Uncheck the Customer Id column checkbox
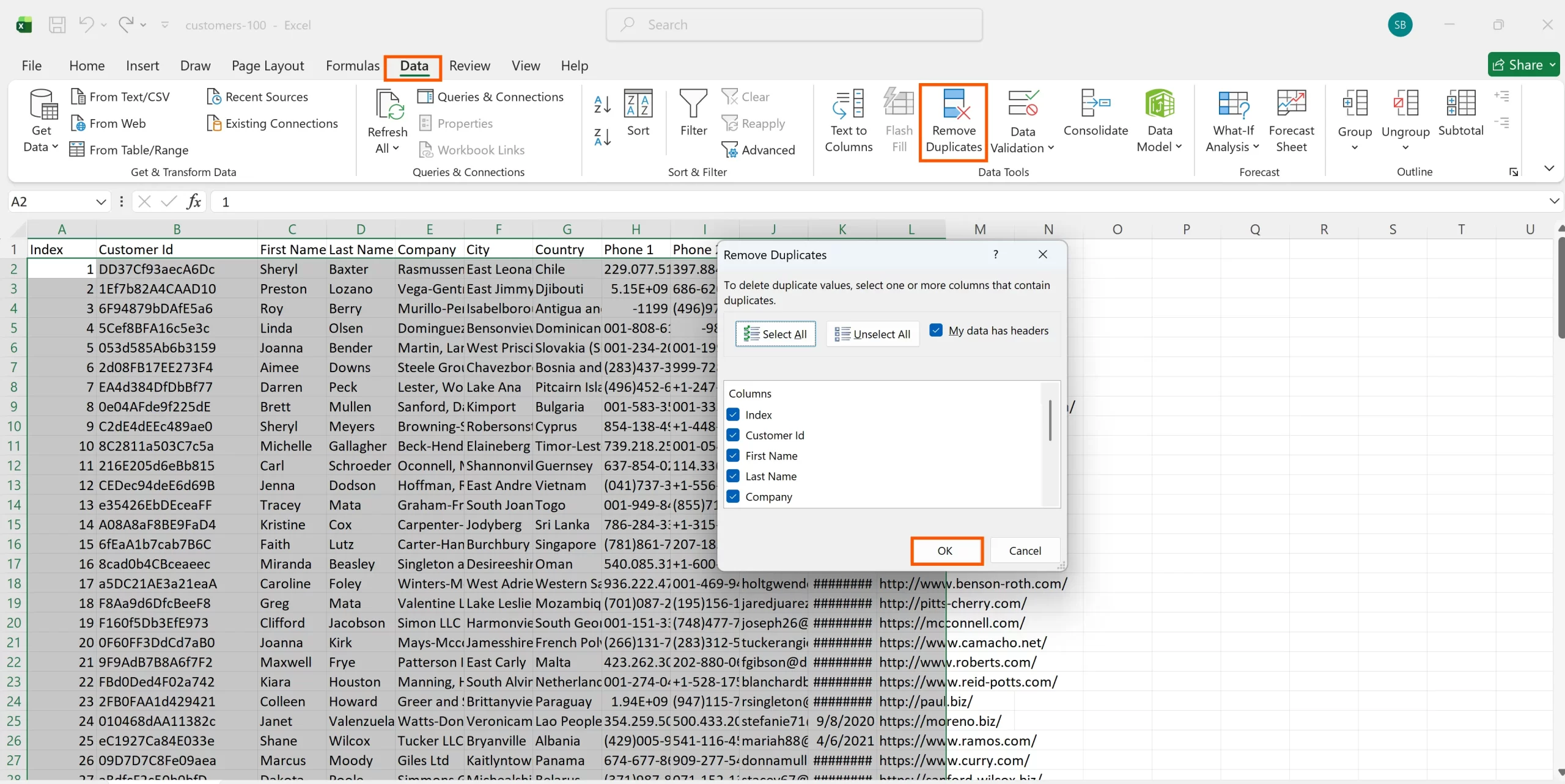Viewport: 1565px width, 784px height. [733, 434]
